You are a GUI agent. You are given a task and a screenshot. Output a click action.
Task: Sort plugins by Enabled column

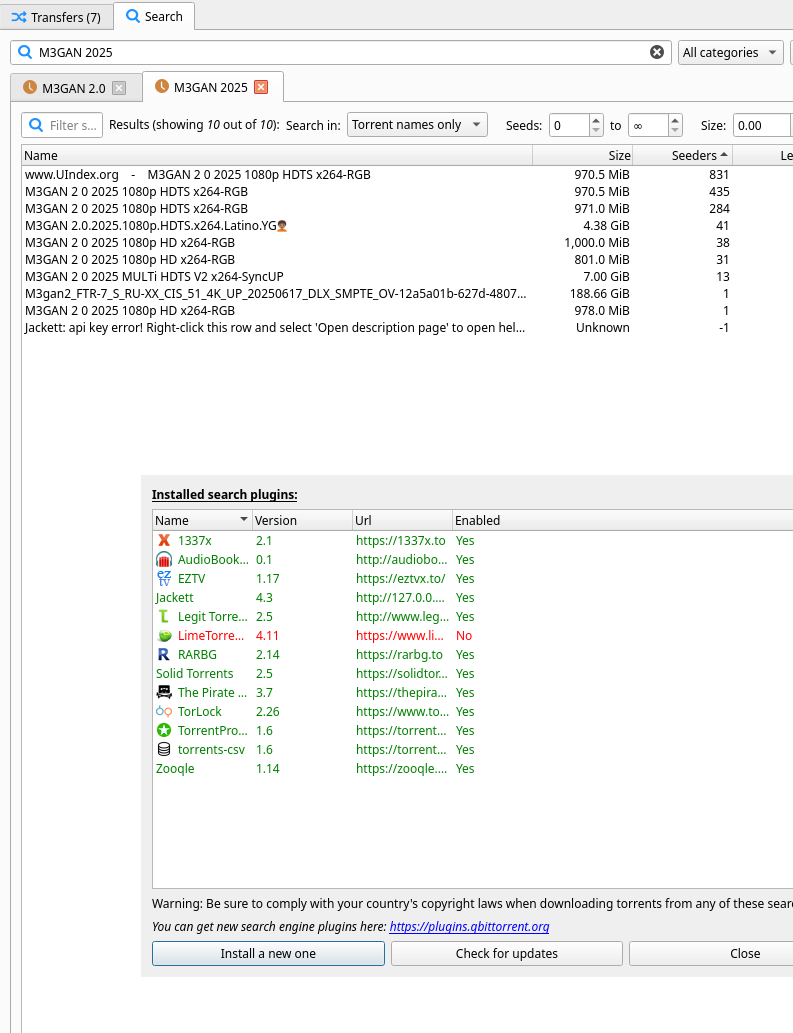[622, 520]
